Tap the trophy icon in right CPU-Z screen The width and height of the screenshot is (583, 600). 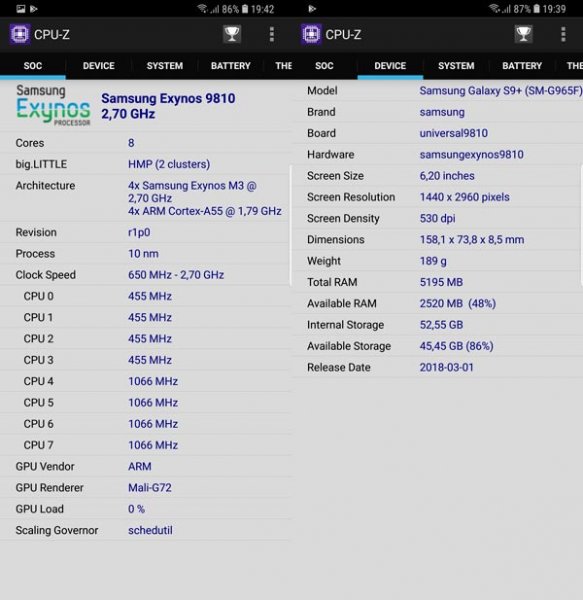523,34
